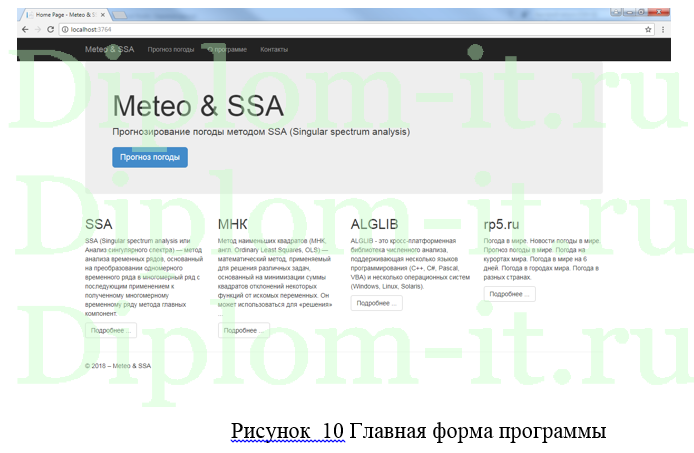Click Подробнее under SSA
This screenshot has width=694, height=453.
tap(111, 330)
